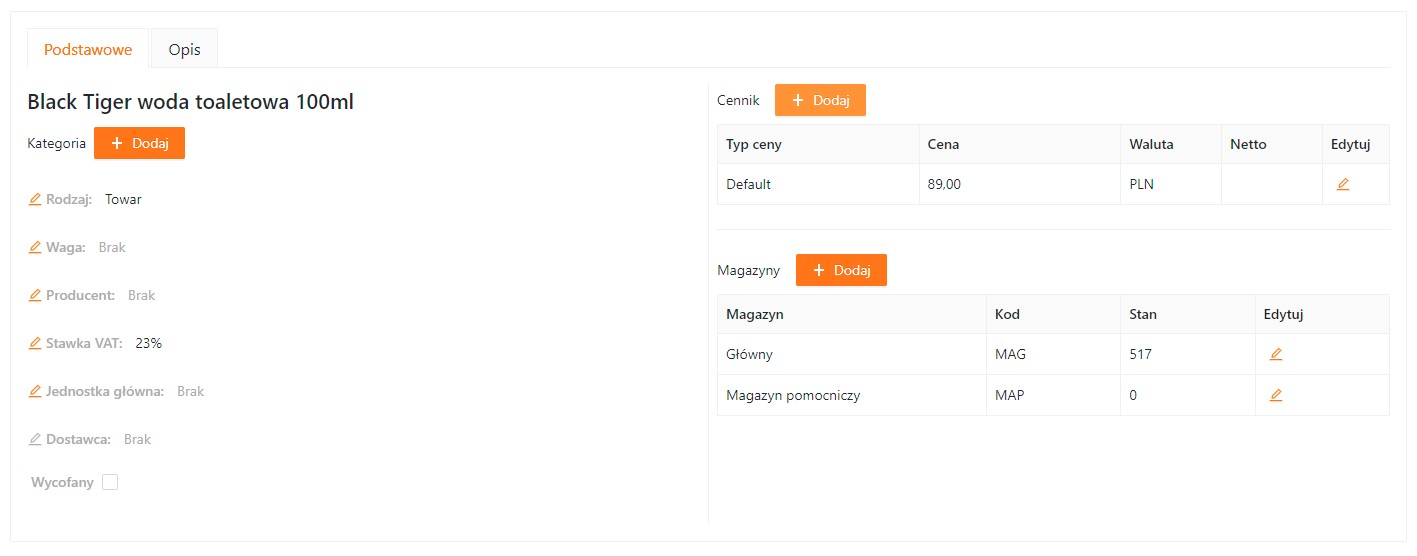Image resolution: width=1417 pixels, height=556 pixels.
Task: Add a new price with Cennik Dodaj
Action: pos(819,100)
